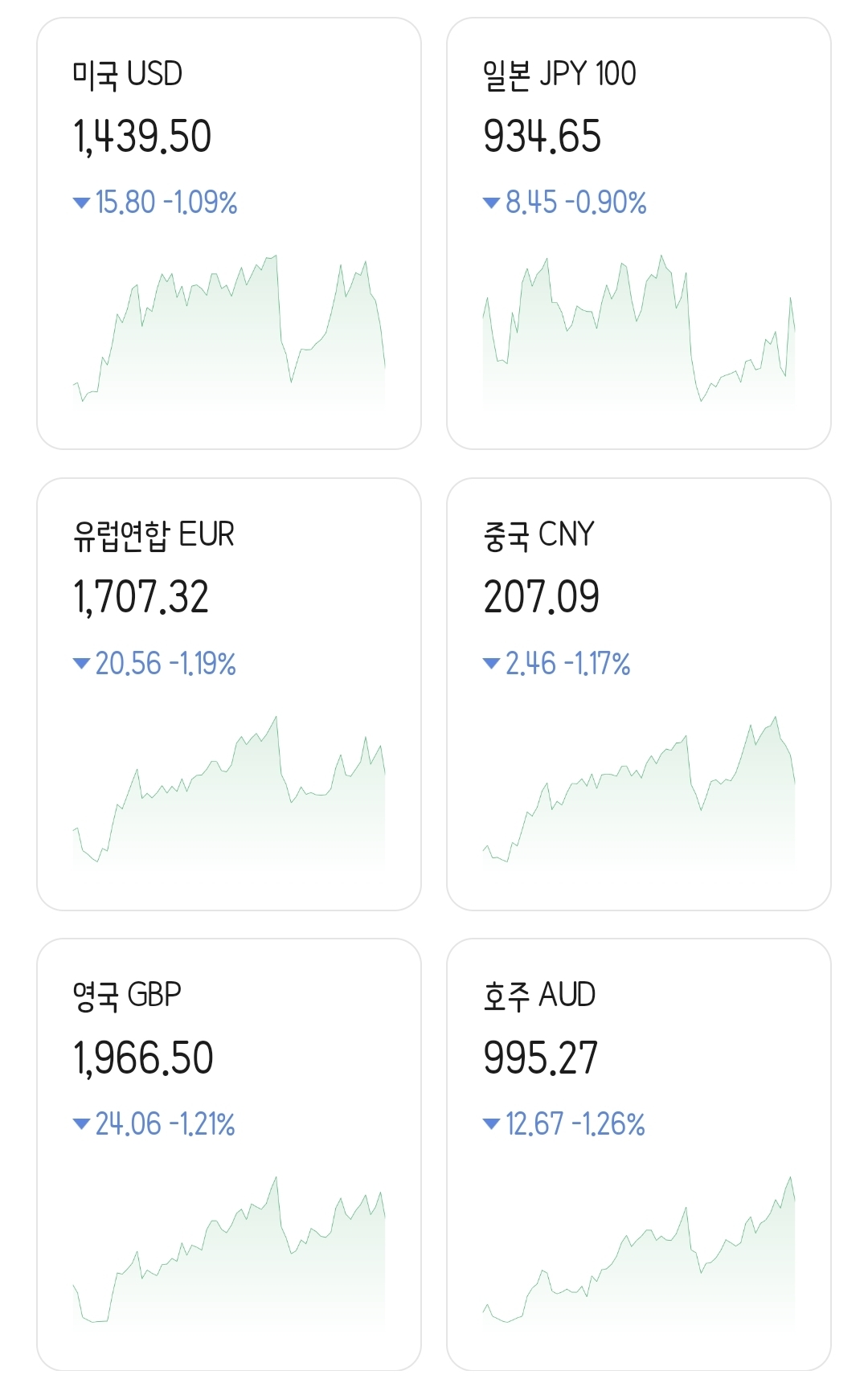This screenshot has width=868, height=1387.
Task: Click the GBP rate value 1,966.50
Action: point(143,1058)
